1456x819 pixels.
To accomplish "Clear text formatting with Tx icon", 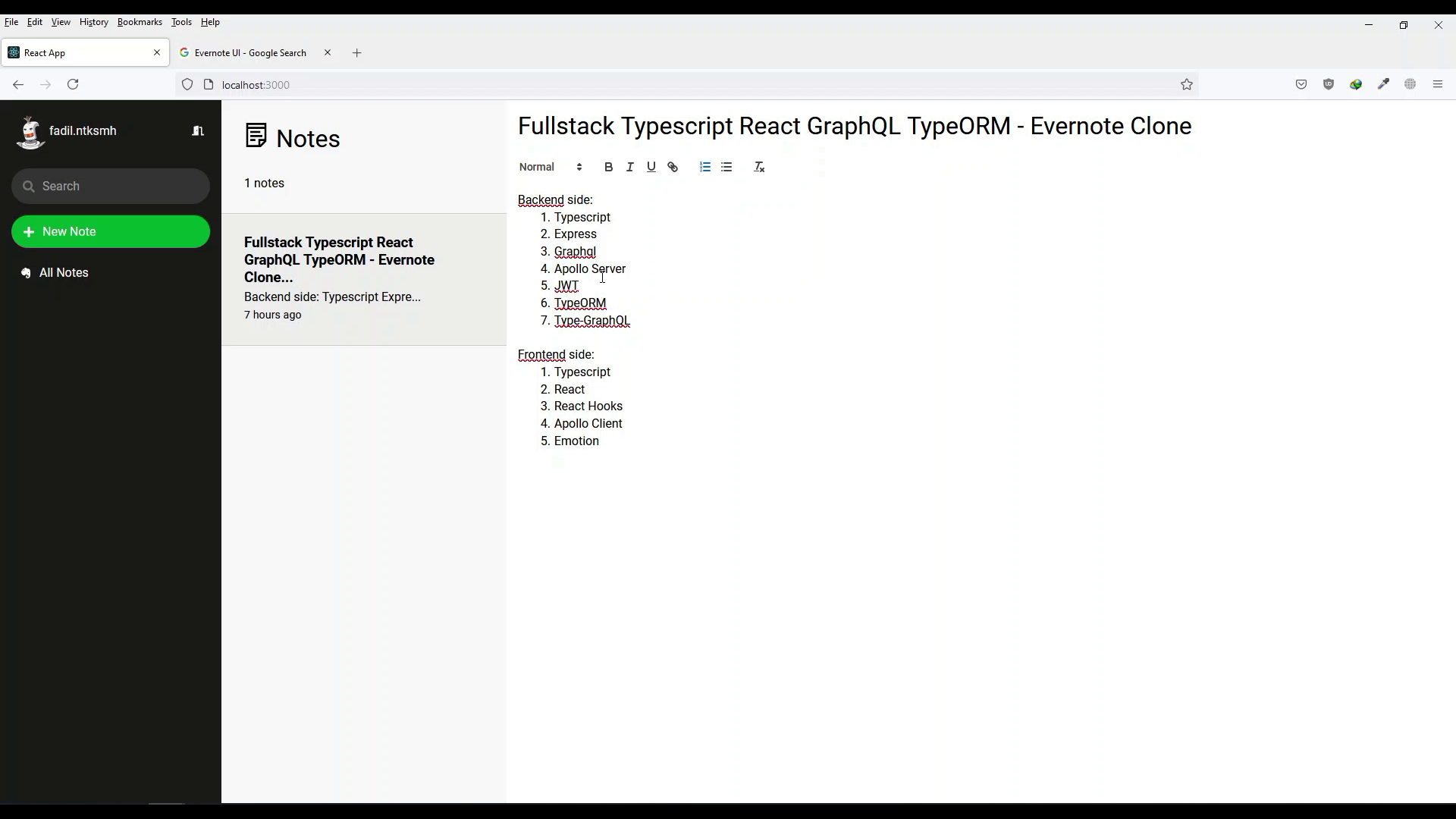I will pyautogui.click(x=759, y=167).
